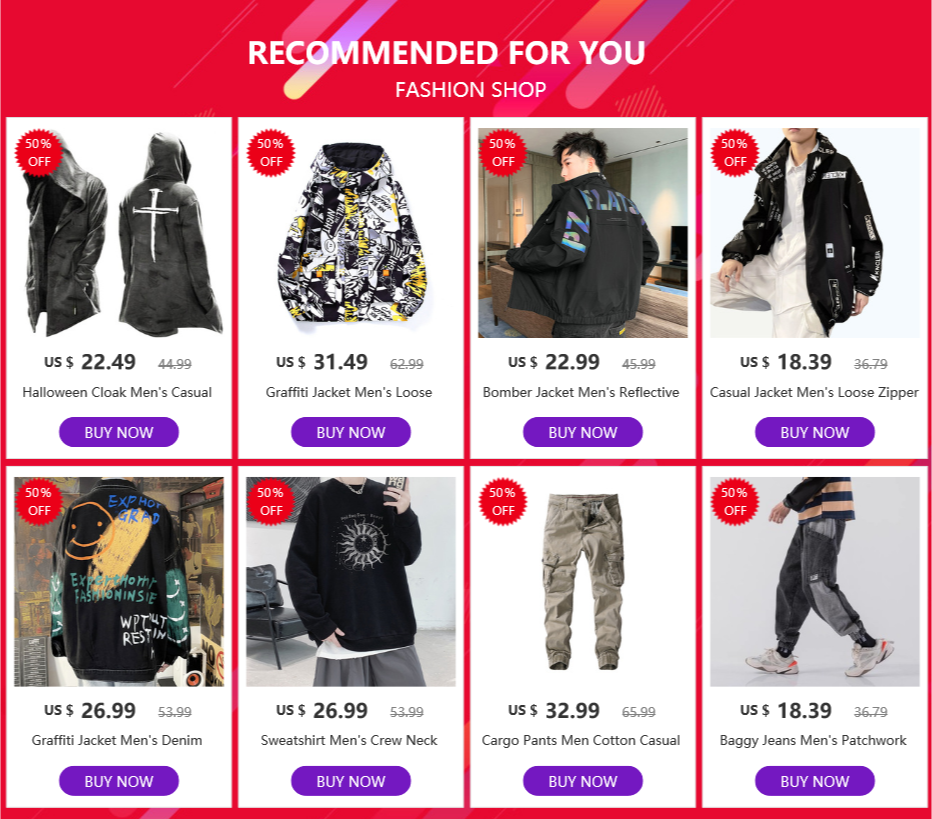This screenshot has width=932, height=819.
Task: Buy now the Bomber Jacket Reflective
Action: (x=582, y=432)
